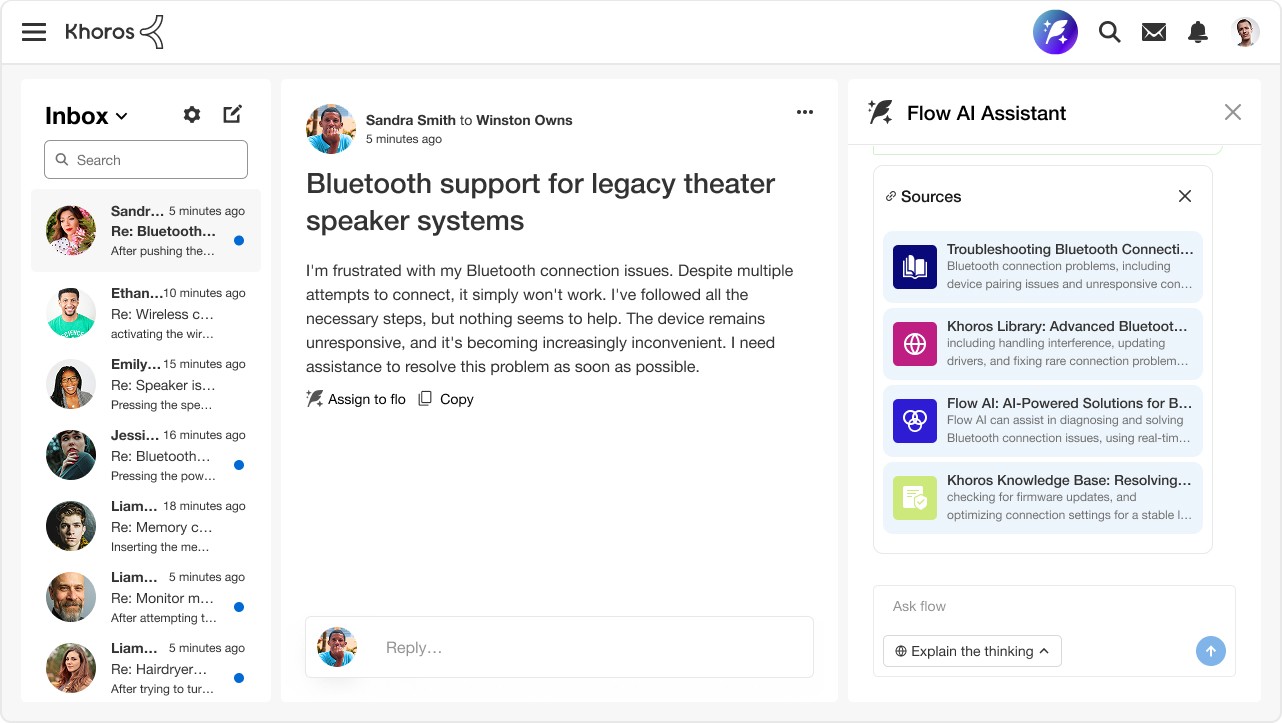The height and width of the screenshot is (723, 1282).
Task: Open Emily's Re: Speaker conversation
Action: [x=146, y=384]
